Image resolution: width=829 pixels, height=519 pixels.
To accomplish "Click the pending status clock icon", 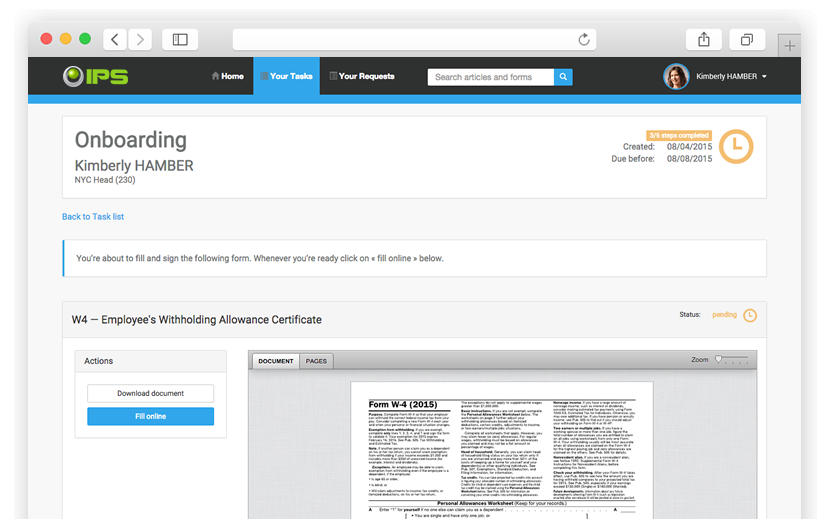I will coord(750,316).
